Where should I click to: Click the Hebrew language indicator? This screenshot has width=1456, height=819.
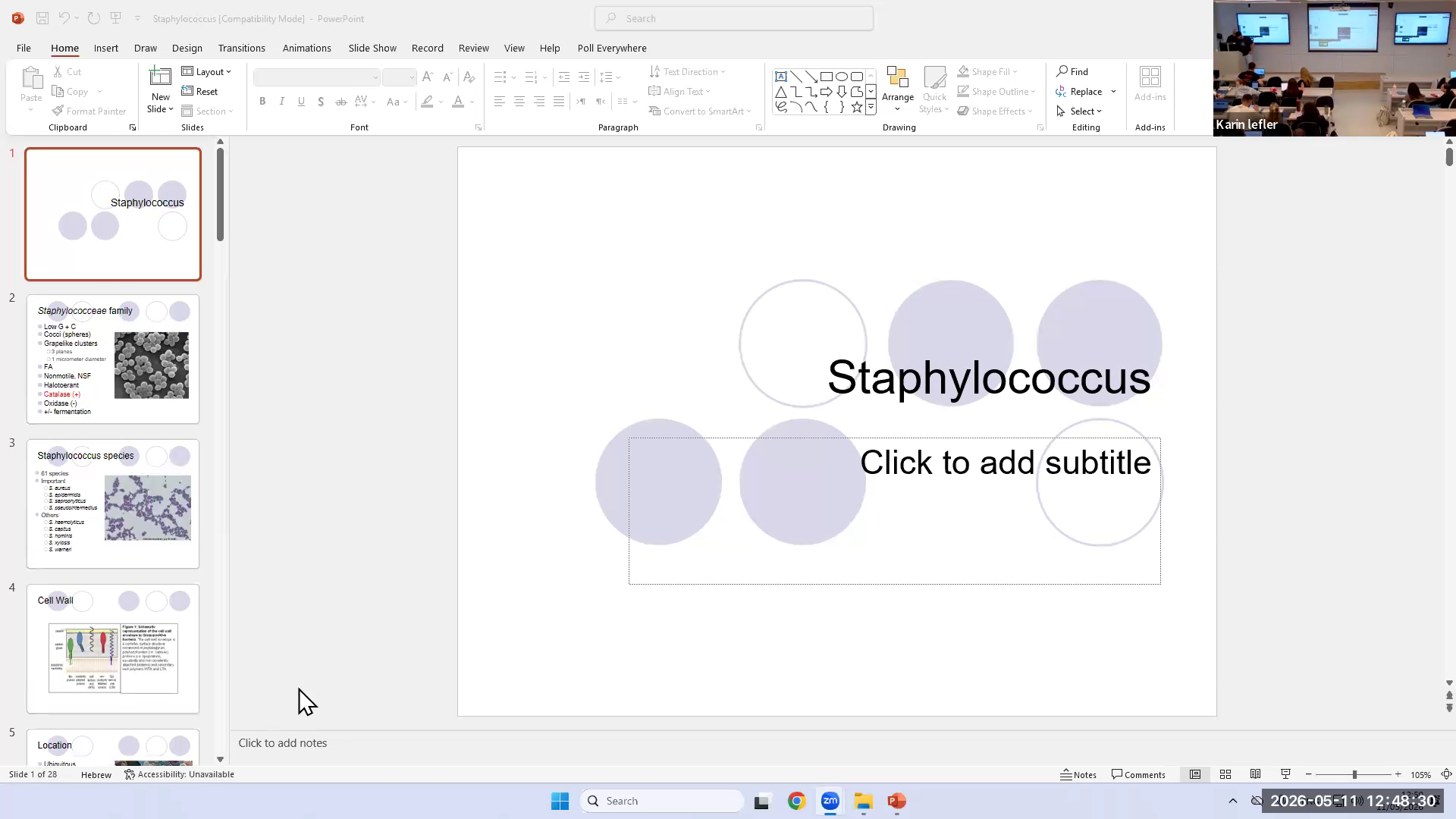tap(96, 774)
